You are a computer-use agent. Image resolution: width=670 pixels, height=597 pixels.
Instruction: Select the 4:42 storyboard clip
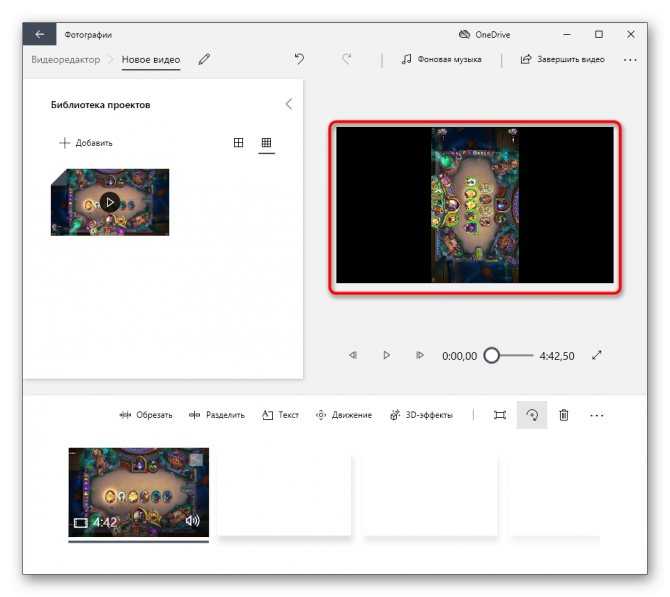click(x=138, y=492)
